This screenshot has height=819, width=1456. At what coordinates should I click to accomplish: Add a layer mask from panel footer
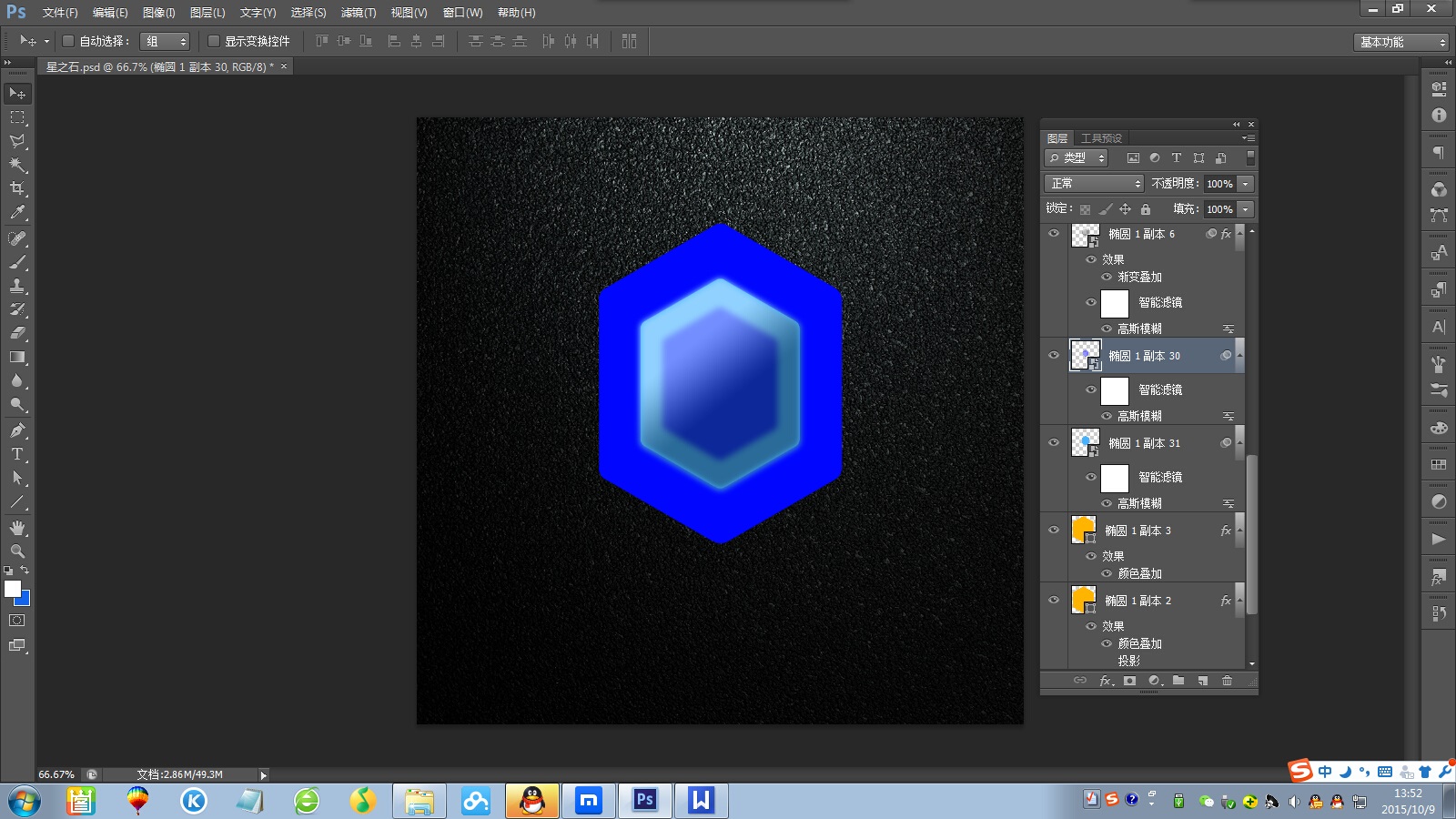pos(1129,681)
